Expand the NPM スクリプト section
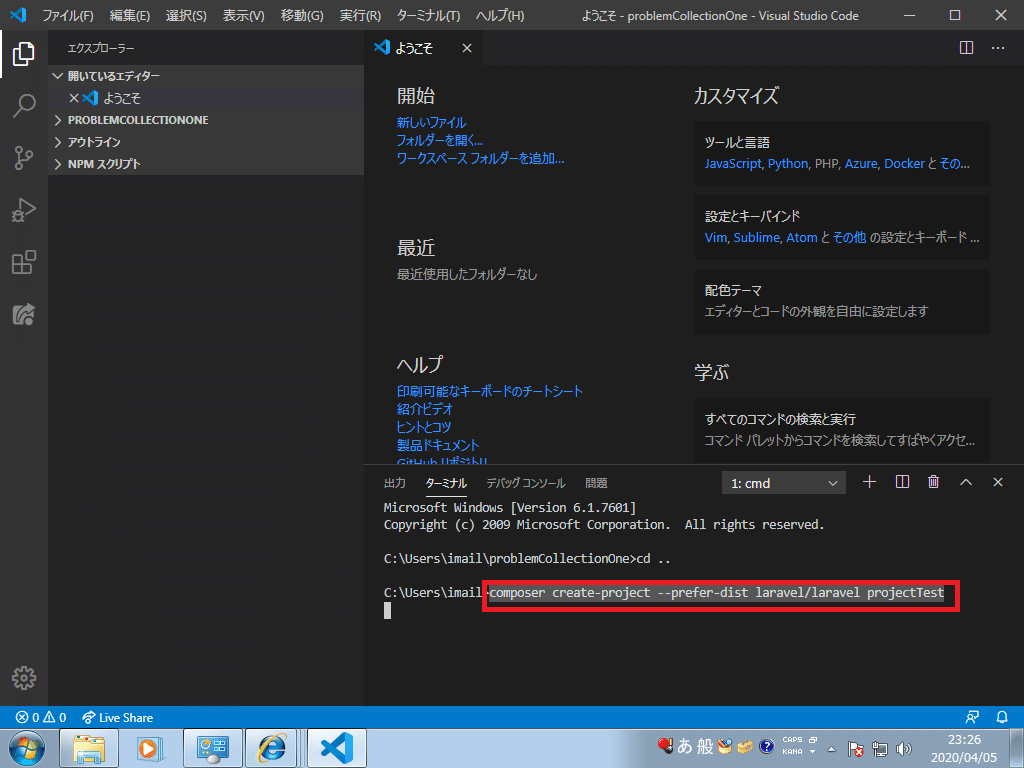Image resolution: width=1024 pixels, height=768 pixels. pos(206,163)
